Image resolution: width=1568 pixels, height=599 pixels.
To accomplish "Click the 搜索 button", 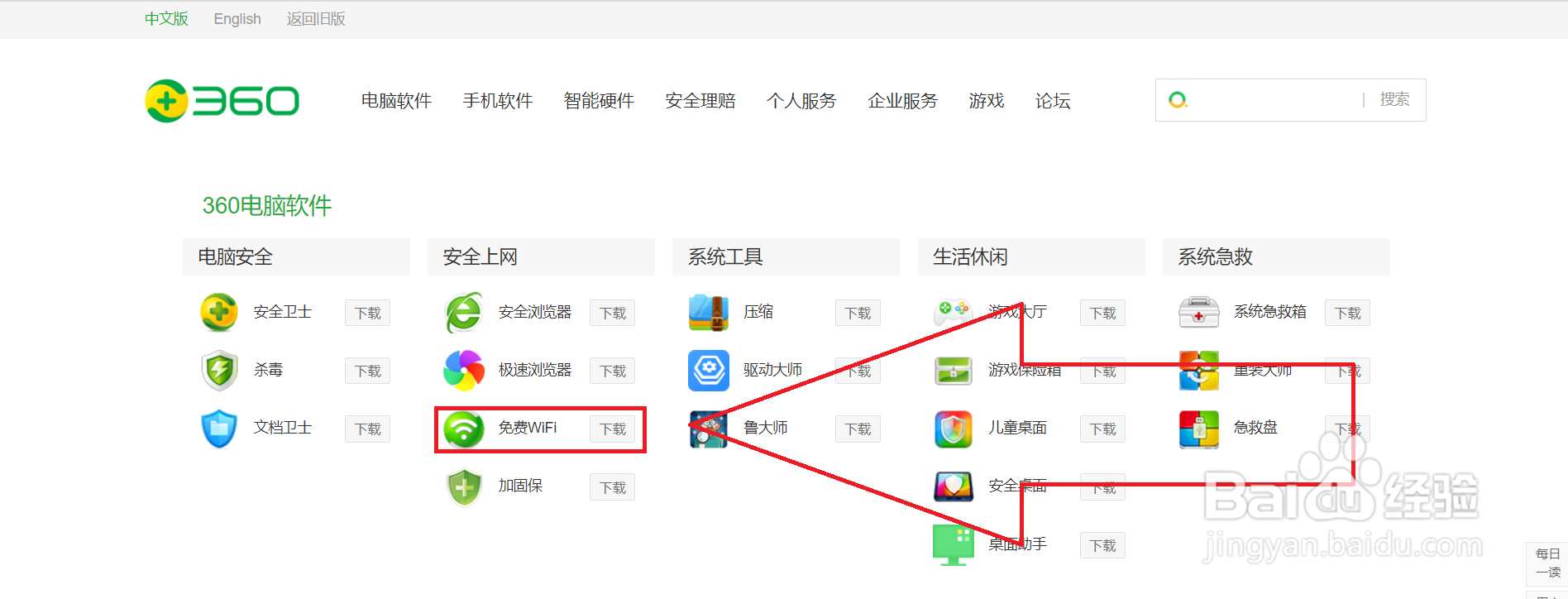I will click(x=1394, y=99).
